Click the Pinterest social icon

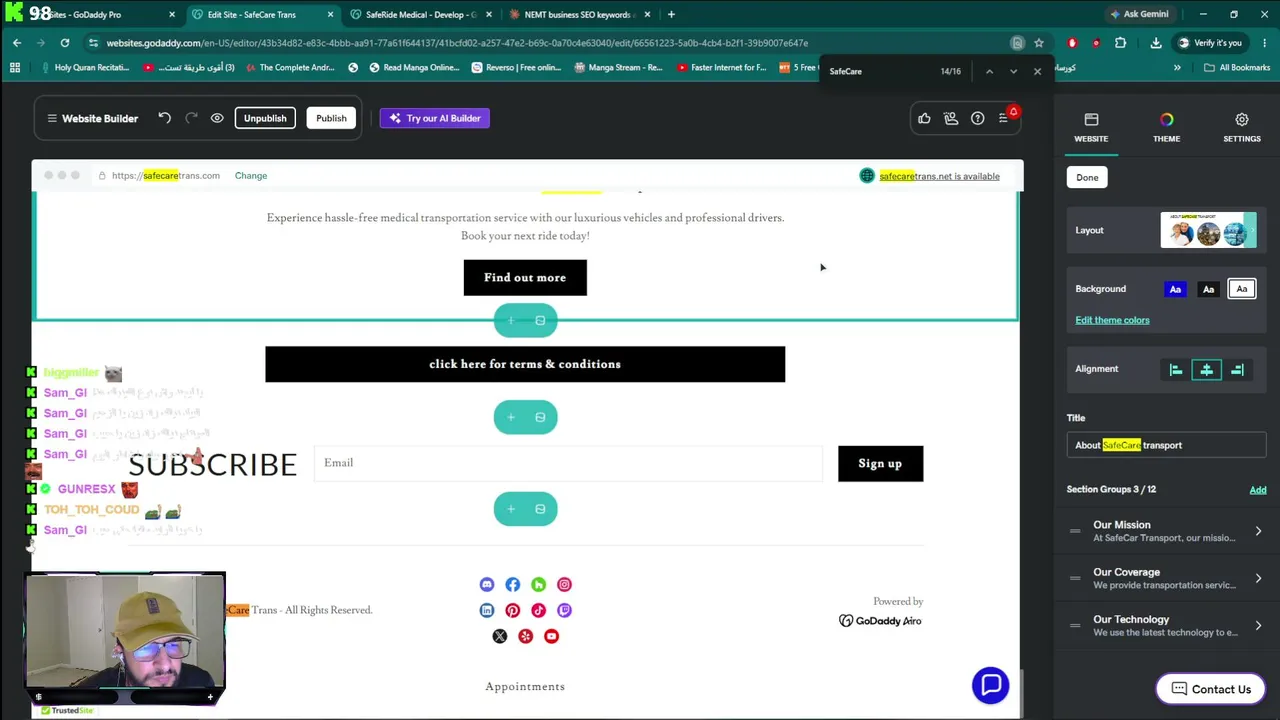coord(513,610)
